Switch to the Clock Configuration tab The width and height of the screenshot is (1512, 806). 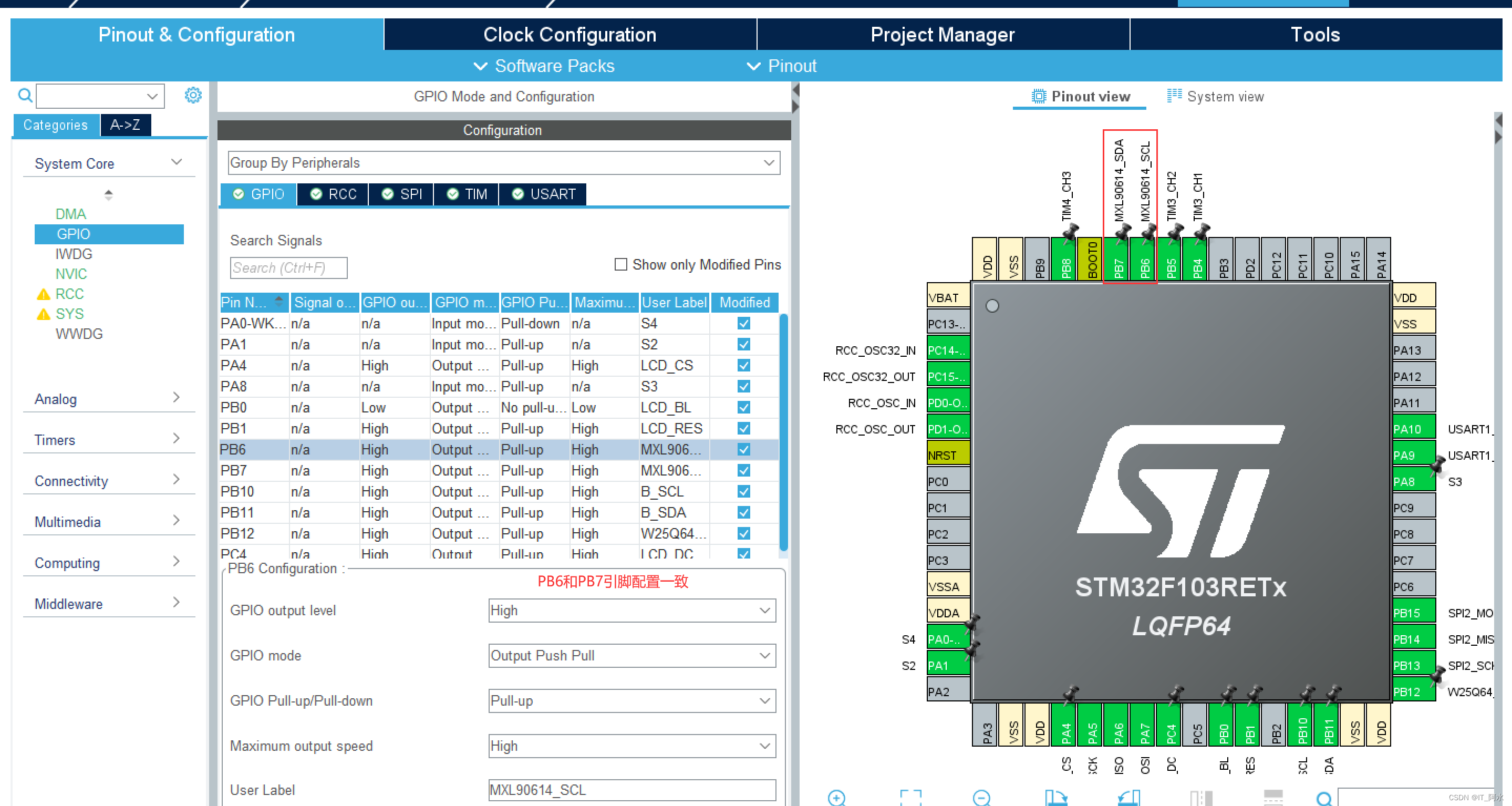tap(569, 35)
